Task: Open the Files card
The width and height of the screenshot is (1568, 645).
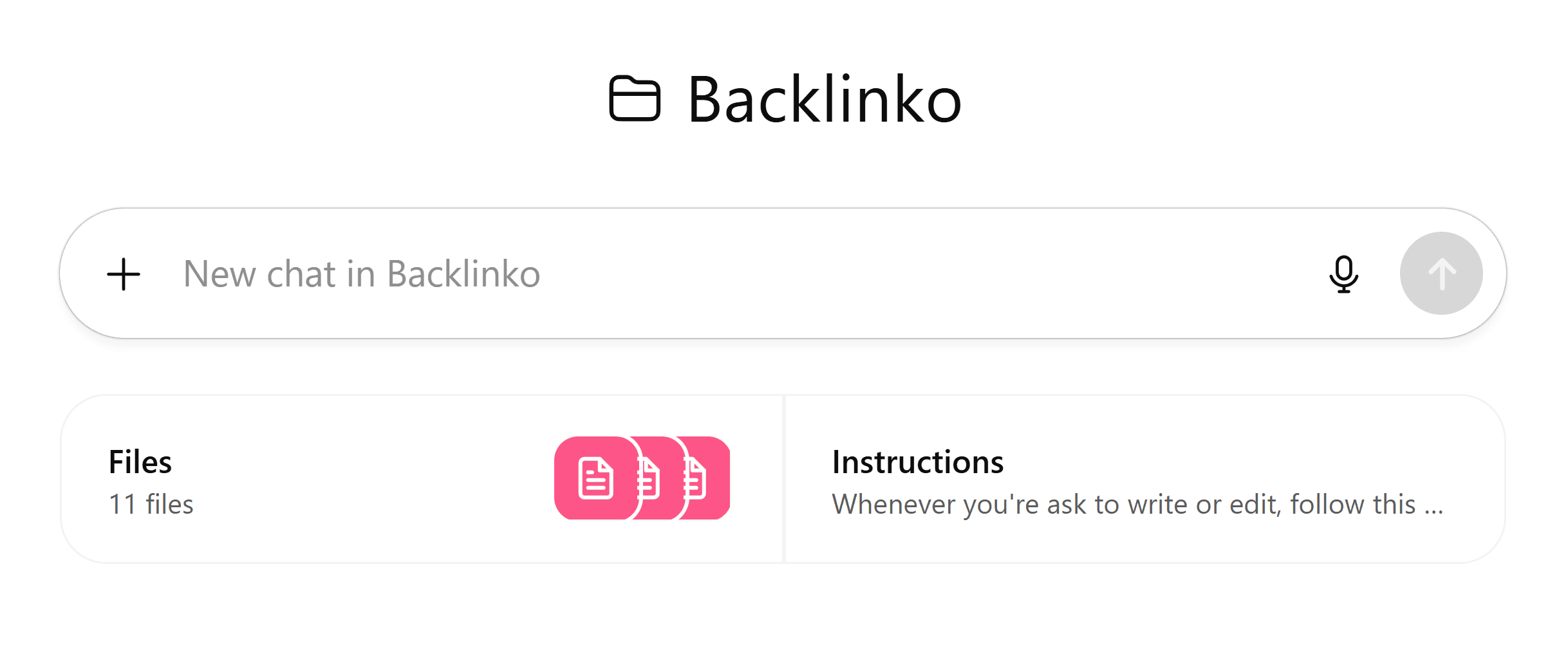Action: [x=422, y=480]
